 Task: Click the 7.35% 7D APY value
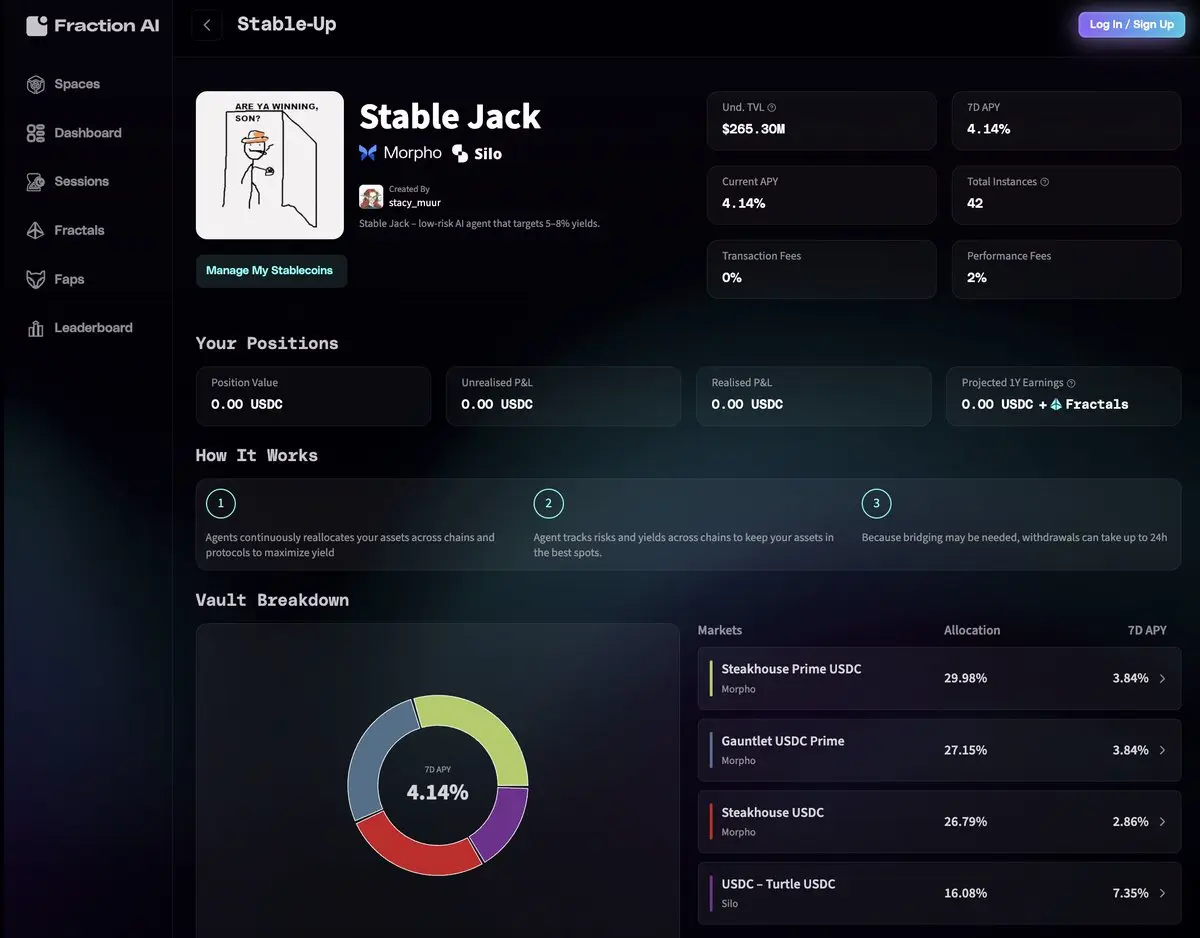[x=1130, y=893]
